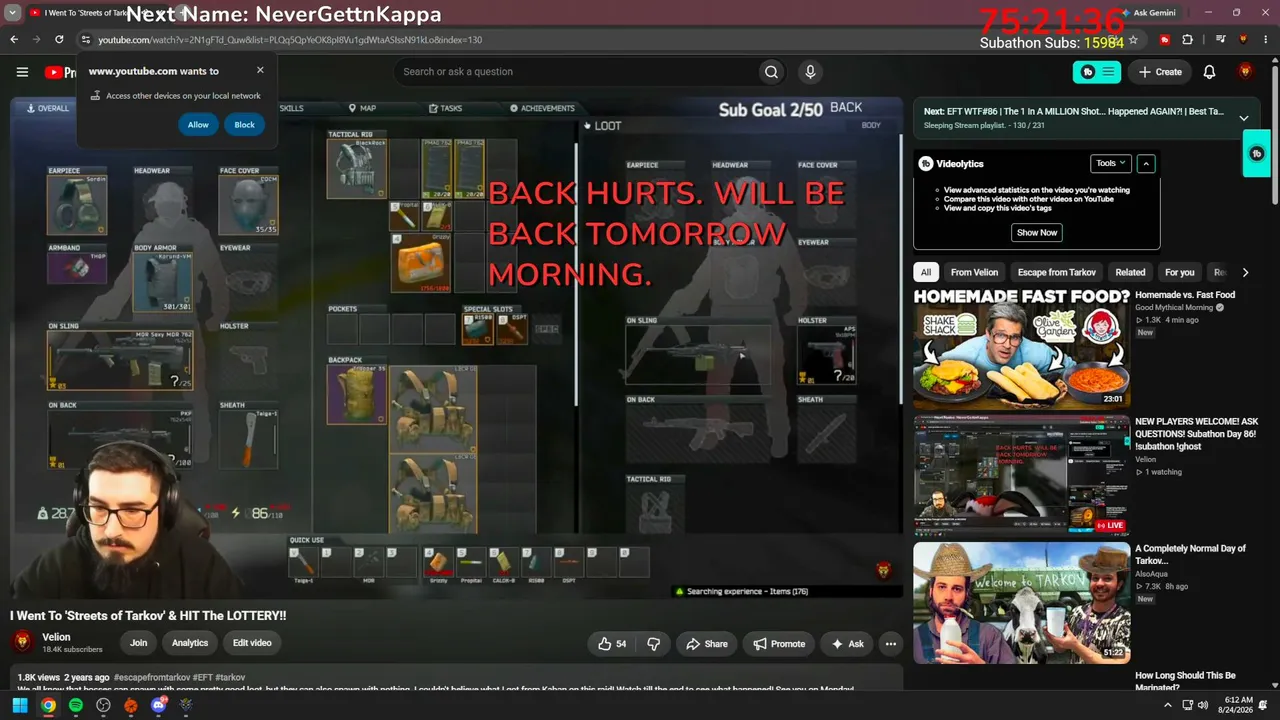Open How Long Should This Be Marinated title
1280x720 pixels.
pos(1185,681)
